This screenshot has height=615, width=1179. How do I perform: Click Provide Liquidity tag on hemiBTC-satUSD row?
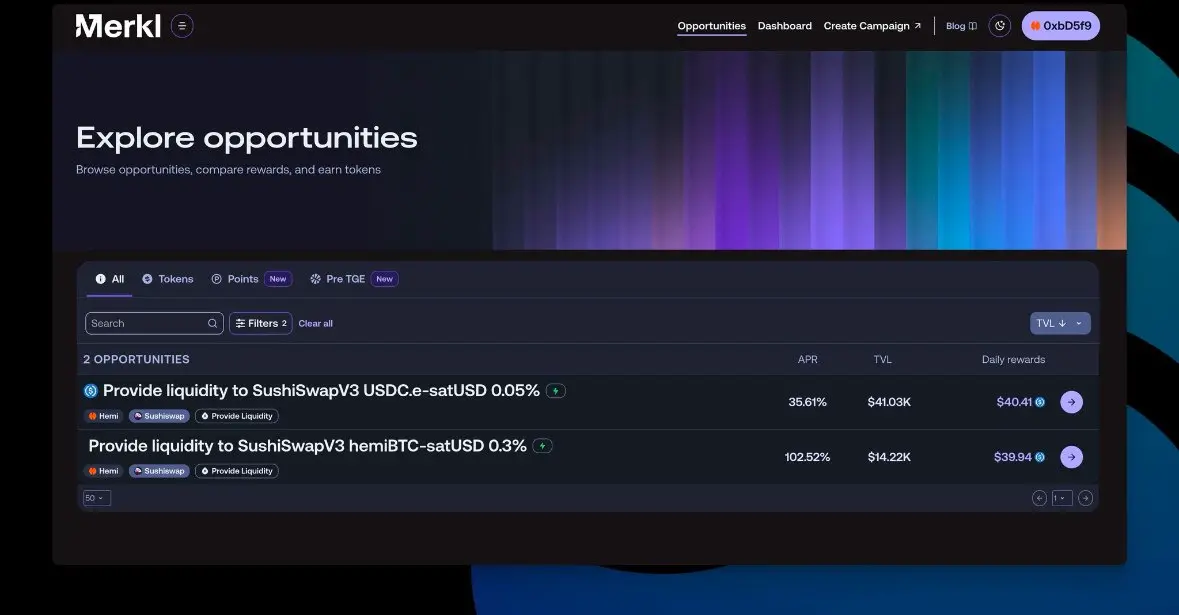237,471
